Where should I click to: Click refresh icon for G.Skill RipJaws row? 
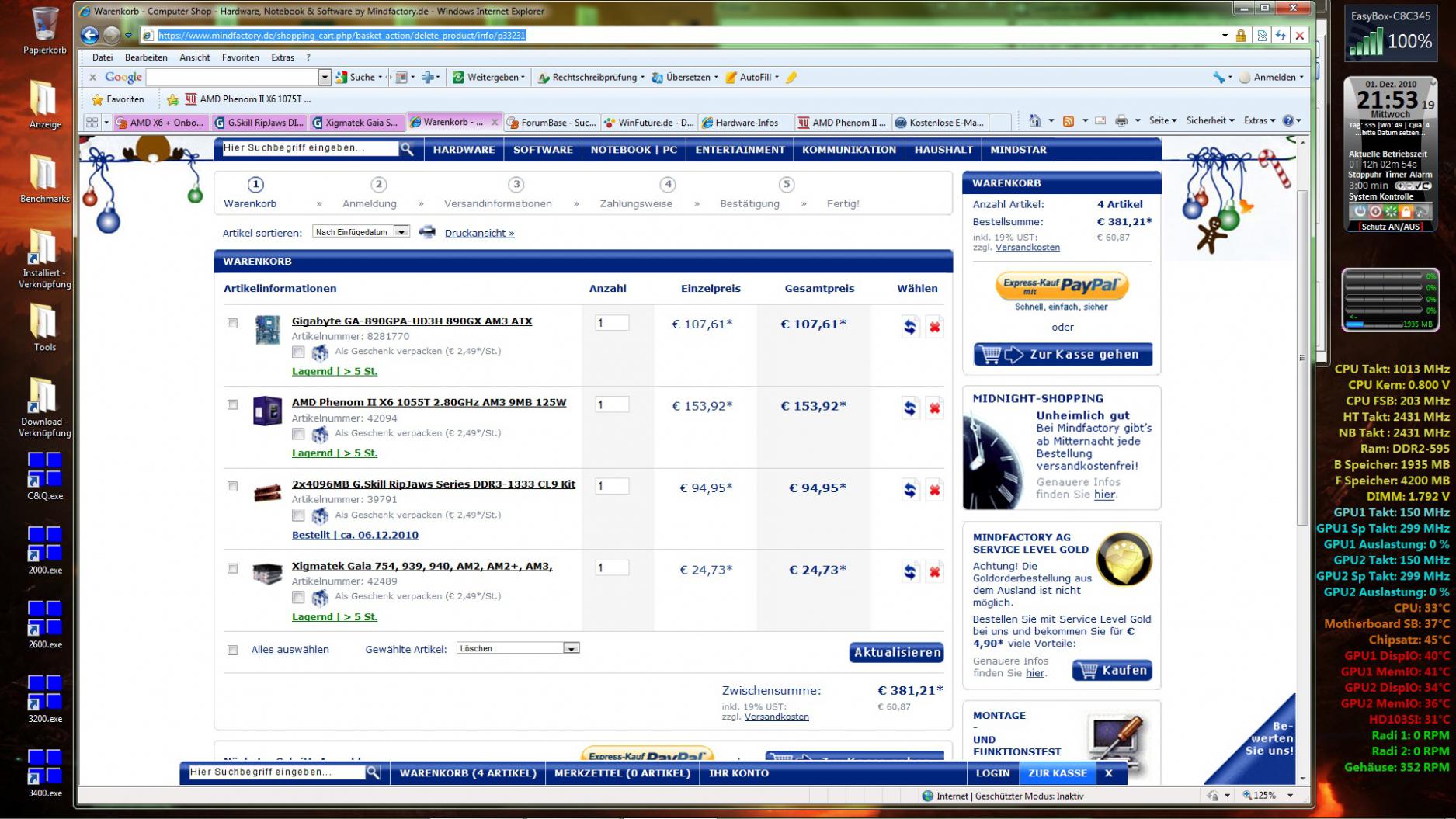point(910,490)
